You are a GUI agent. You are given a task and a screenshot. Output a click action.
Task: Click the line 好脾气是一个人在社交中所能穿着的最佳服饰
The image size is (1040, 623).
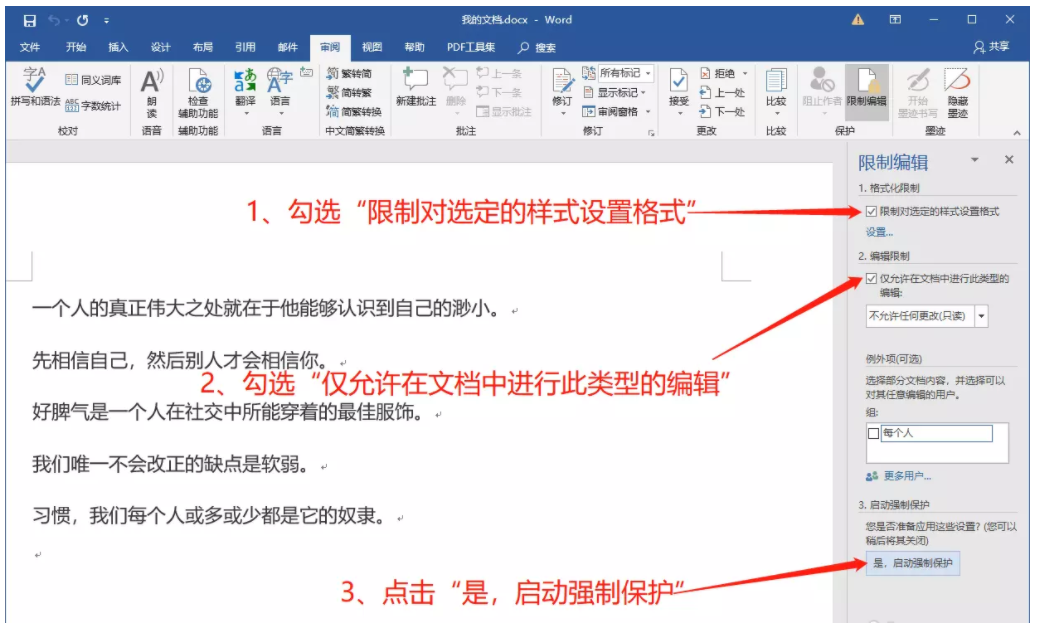click(x=228, y=413)
